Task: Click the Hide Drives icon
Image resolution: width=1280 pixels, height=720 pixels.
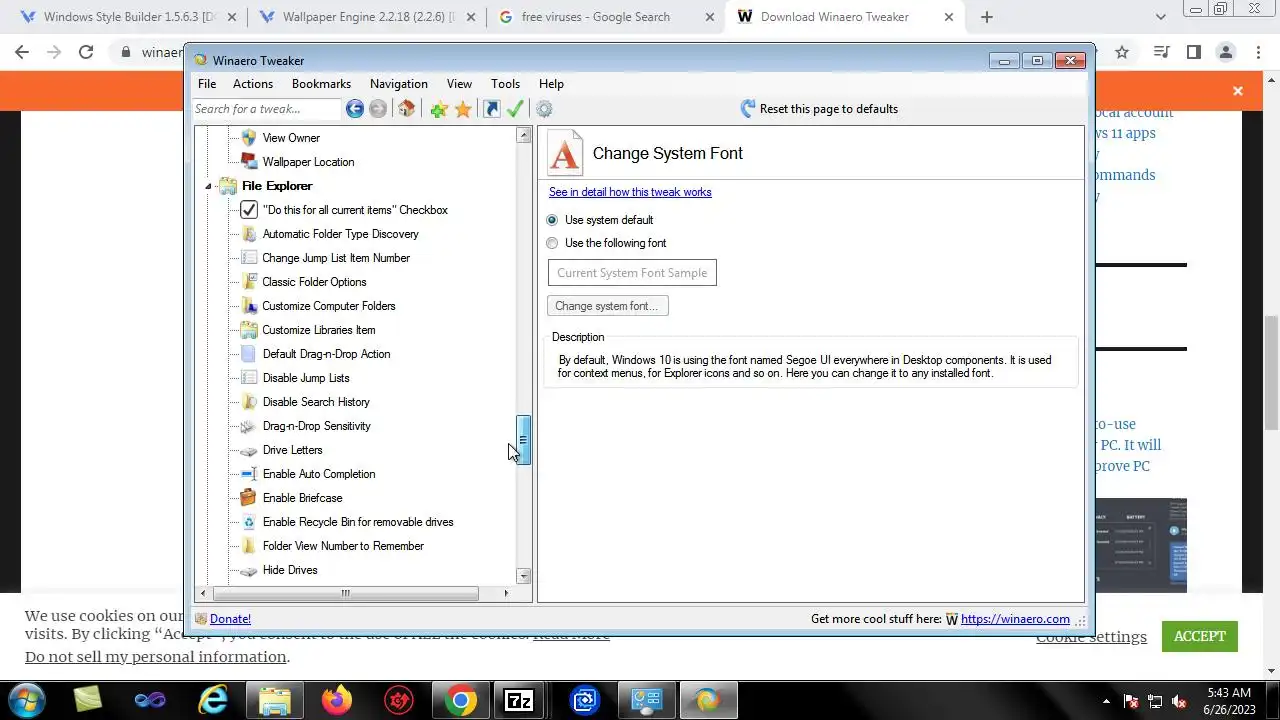Action: pyautogui.click(x=249, y=570)
